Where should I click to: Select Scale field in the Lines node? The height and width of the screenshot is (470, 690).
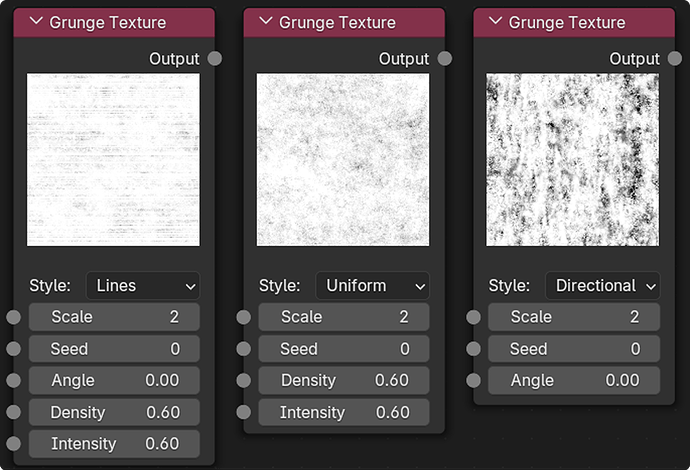coord(114,317)
